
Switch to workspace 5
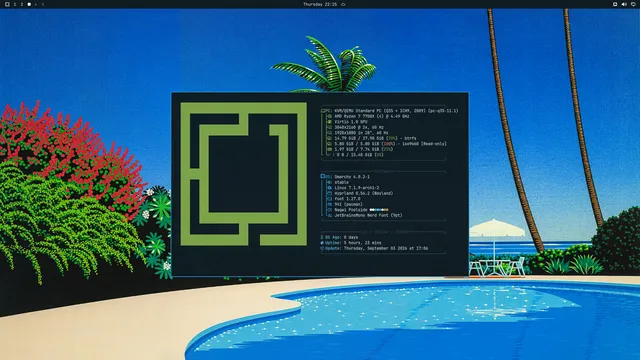[x=43, y=4]
